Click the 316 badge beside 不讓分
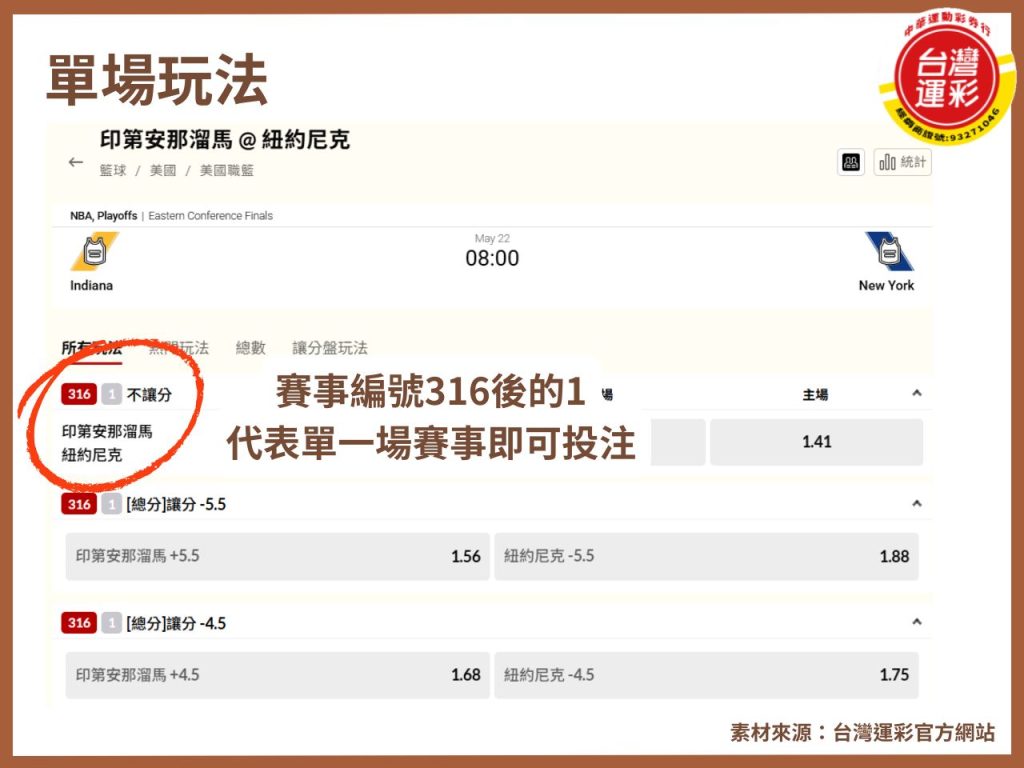 pyautogui.click(x=79, y=394)
